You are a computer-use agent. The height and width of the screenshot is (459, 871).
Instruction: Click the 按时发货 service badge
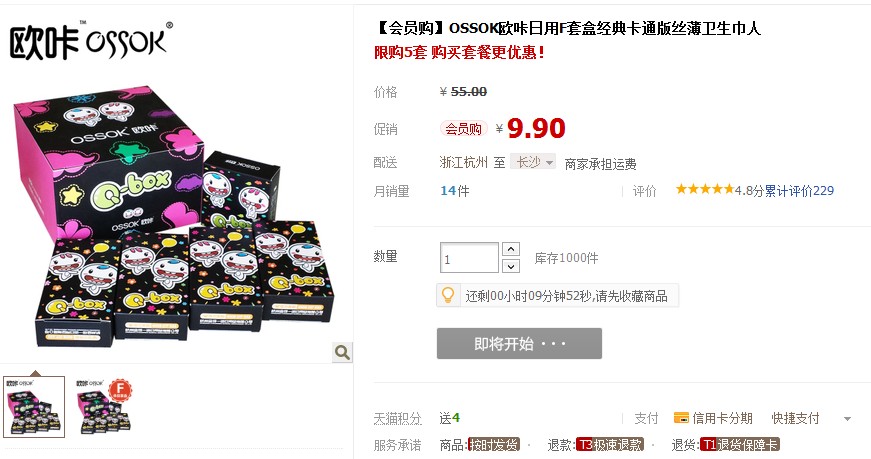coord(494,445)
